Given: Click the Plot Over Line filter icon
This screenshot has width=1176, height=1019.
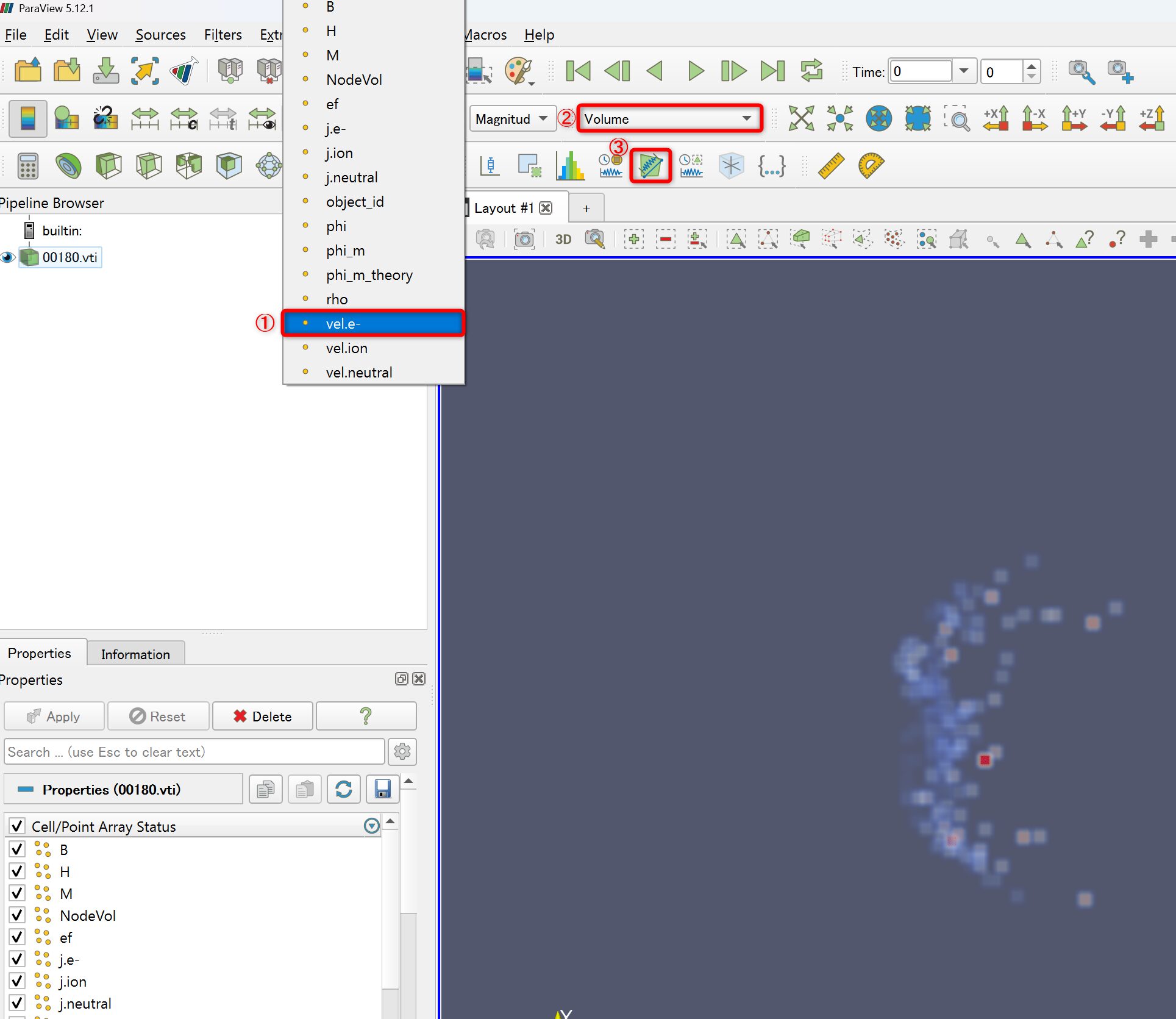Looking at the screenshot, I should (650, 166).
